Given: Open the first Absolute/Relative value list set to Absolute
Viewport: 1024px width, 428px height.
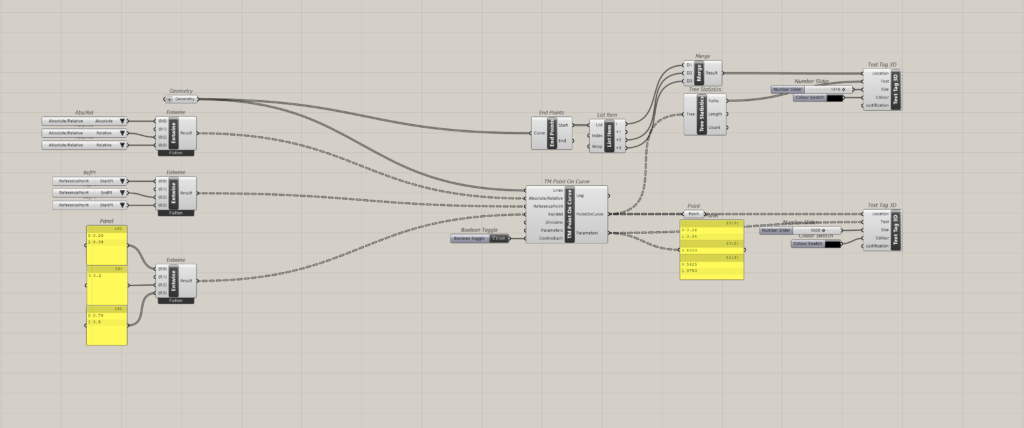Looking at the screenshot, I should click(x=86, y=121).
